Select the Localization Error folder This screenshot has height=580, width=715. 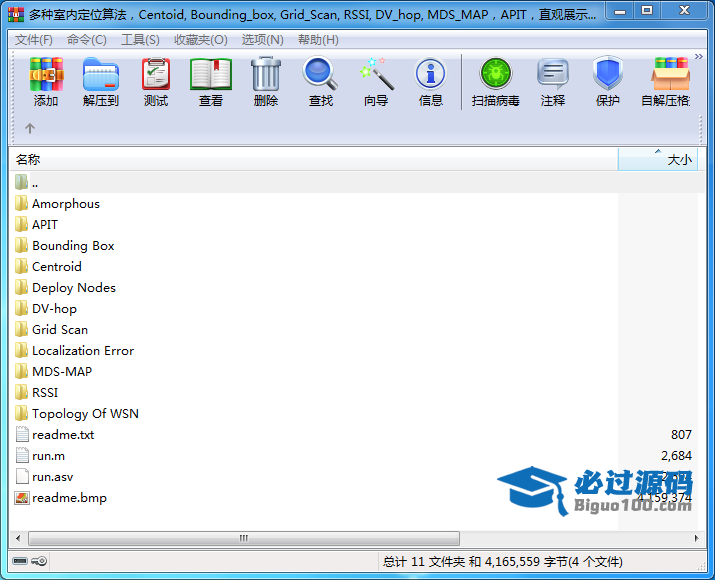74,351
